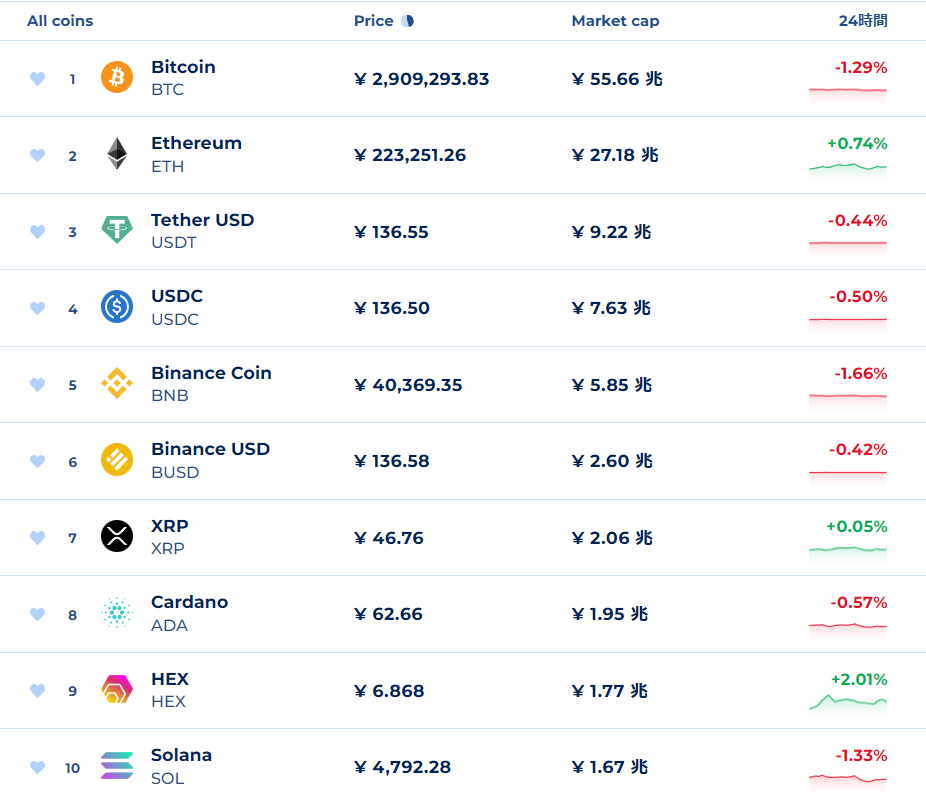Click the Solana striped logo icon
Screen dimensions: 926x804
(117, 766)
